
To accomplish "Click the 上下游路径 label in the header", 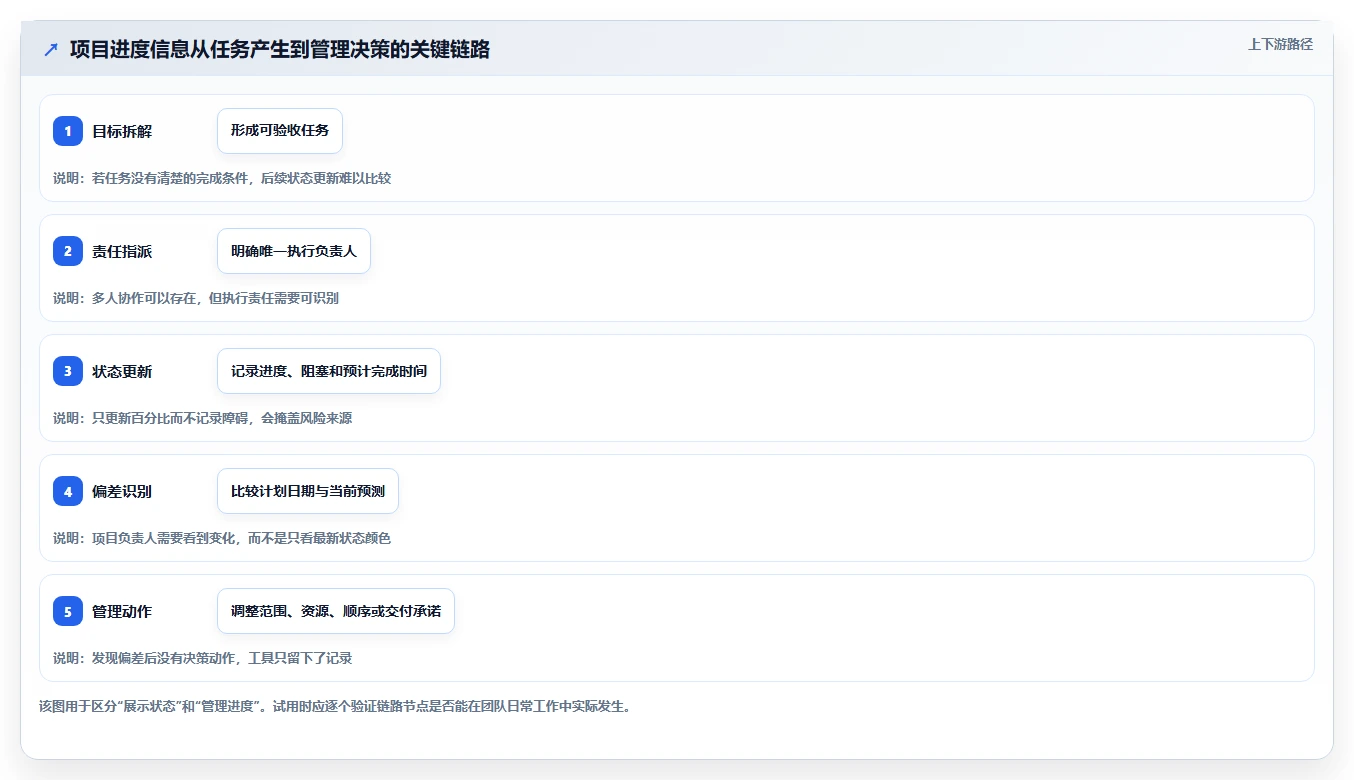I will (1280, 44).
